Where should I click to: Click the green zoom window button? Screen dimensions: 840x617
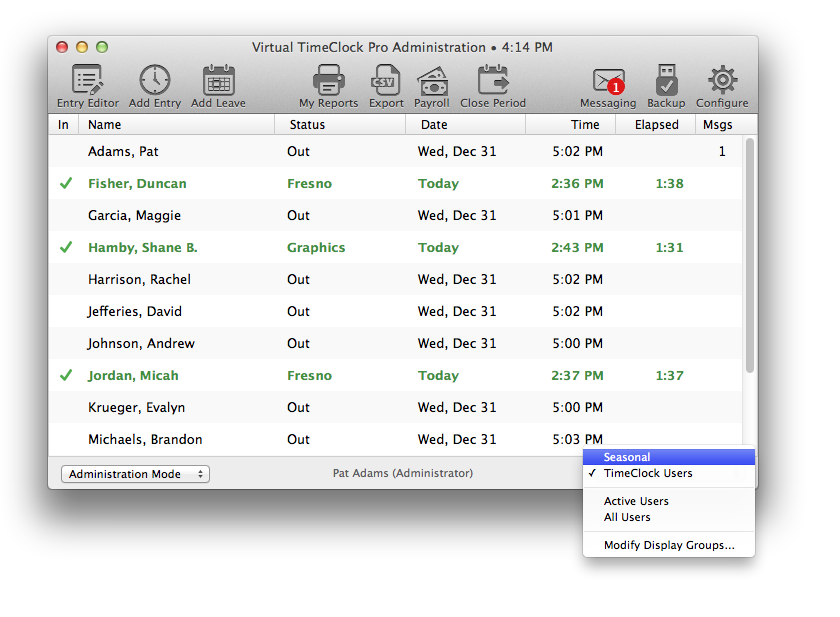click(102, 47)
